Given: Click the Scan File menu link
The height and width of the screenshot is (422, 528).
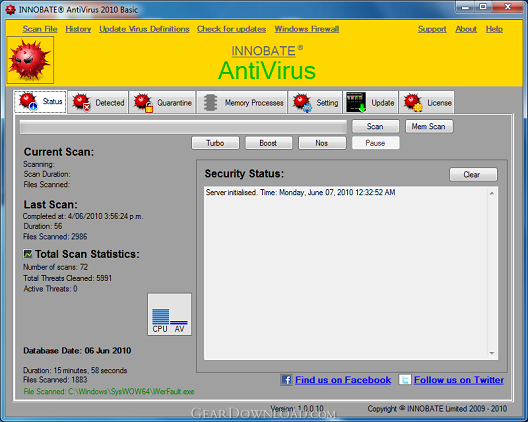Looking at the screenshot, I should 40,29.
